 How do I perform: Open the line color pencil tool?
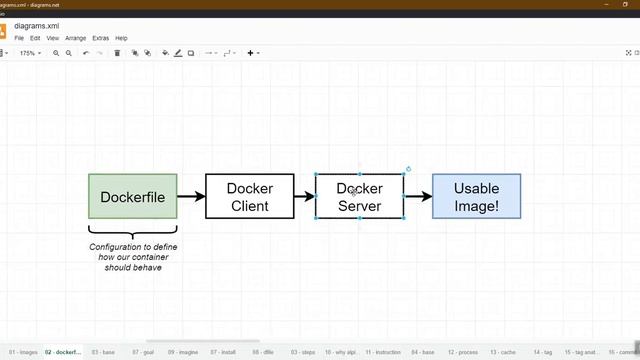[x=178, y=53]
